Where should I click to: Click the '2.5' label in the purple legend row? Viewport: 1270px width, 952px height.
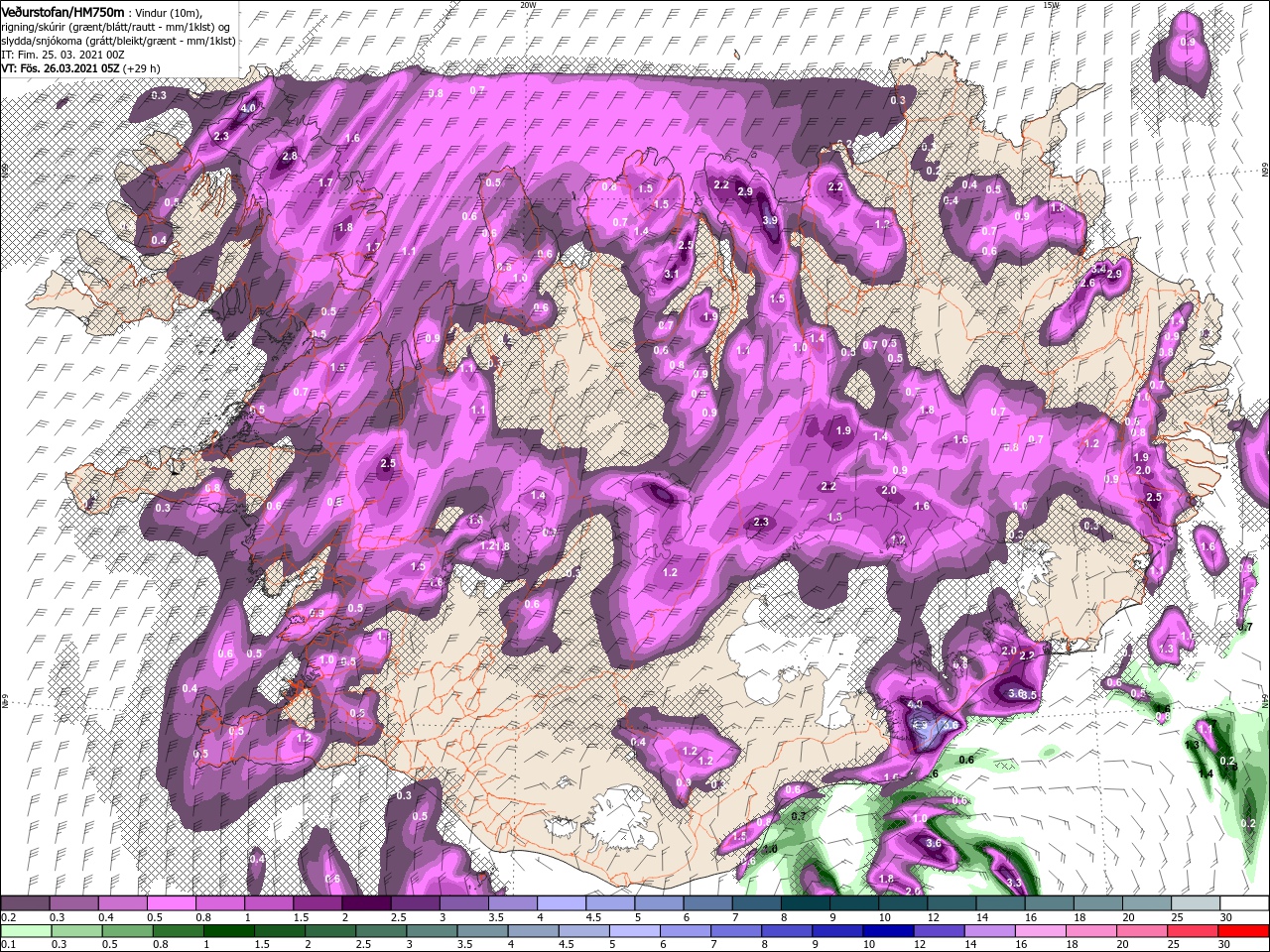[x=398, y=917]
